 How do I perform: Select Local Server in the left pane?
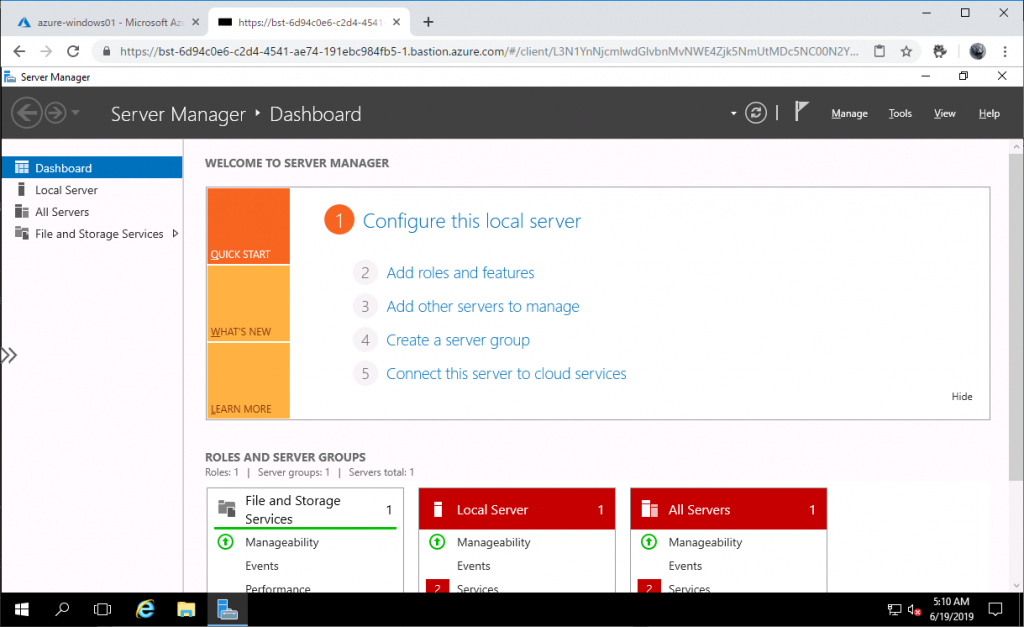(x=92, y=190)
